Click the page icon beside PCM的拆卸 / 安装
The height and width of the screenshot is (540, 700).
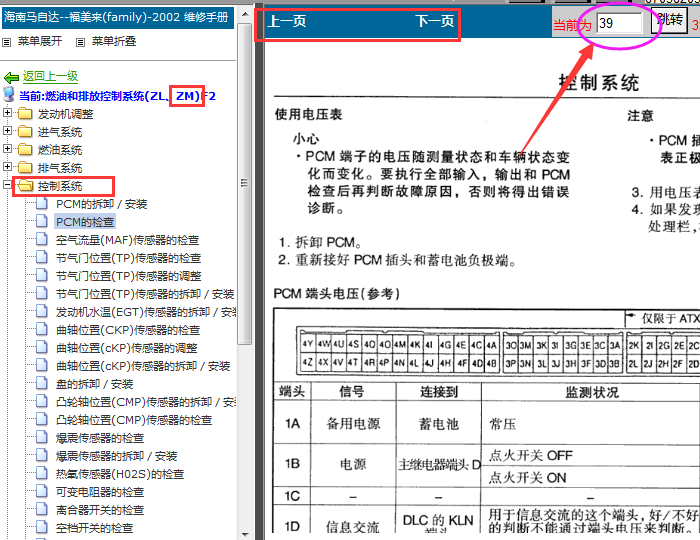42,204
